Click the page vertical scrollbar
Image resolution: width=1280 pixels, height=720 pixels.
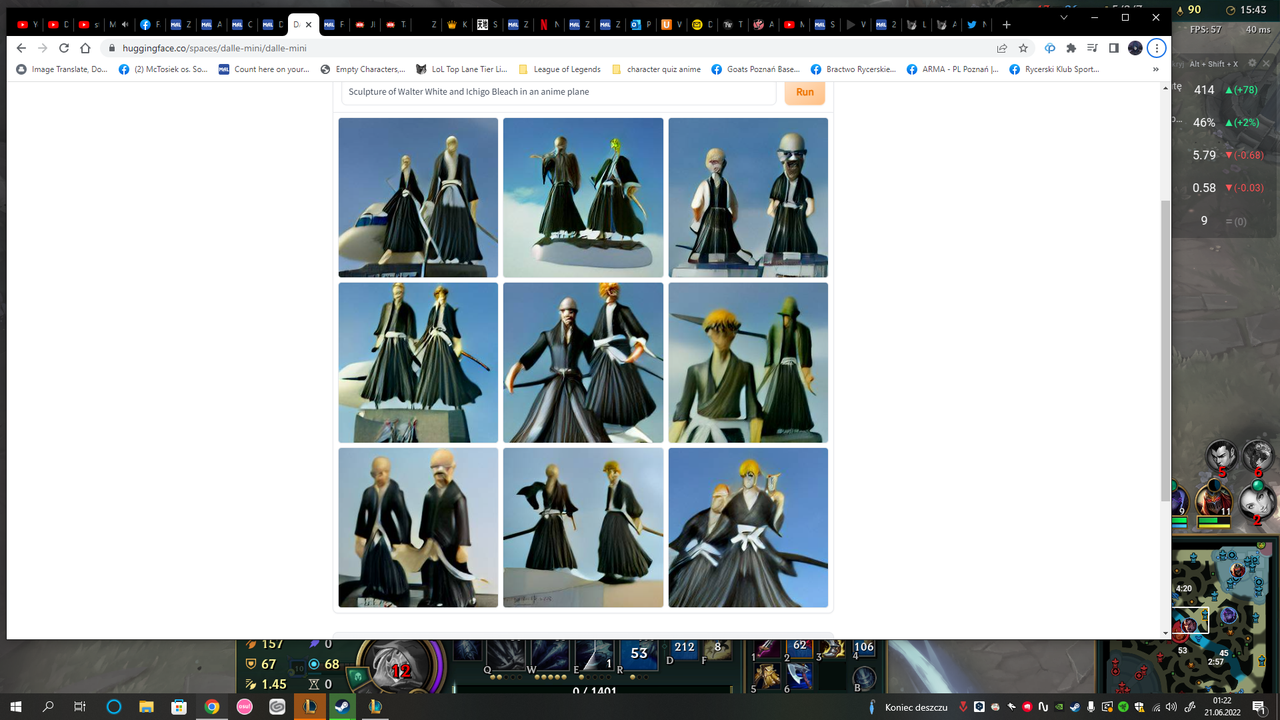pyautogui.click(x=1165, y=350)
